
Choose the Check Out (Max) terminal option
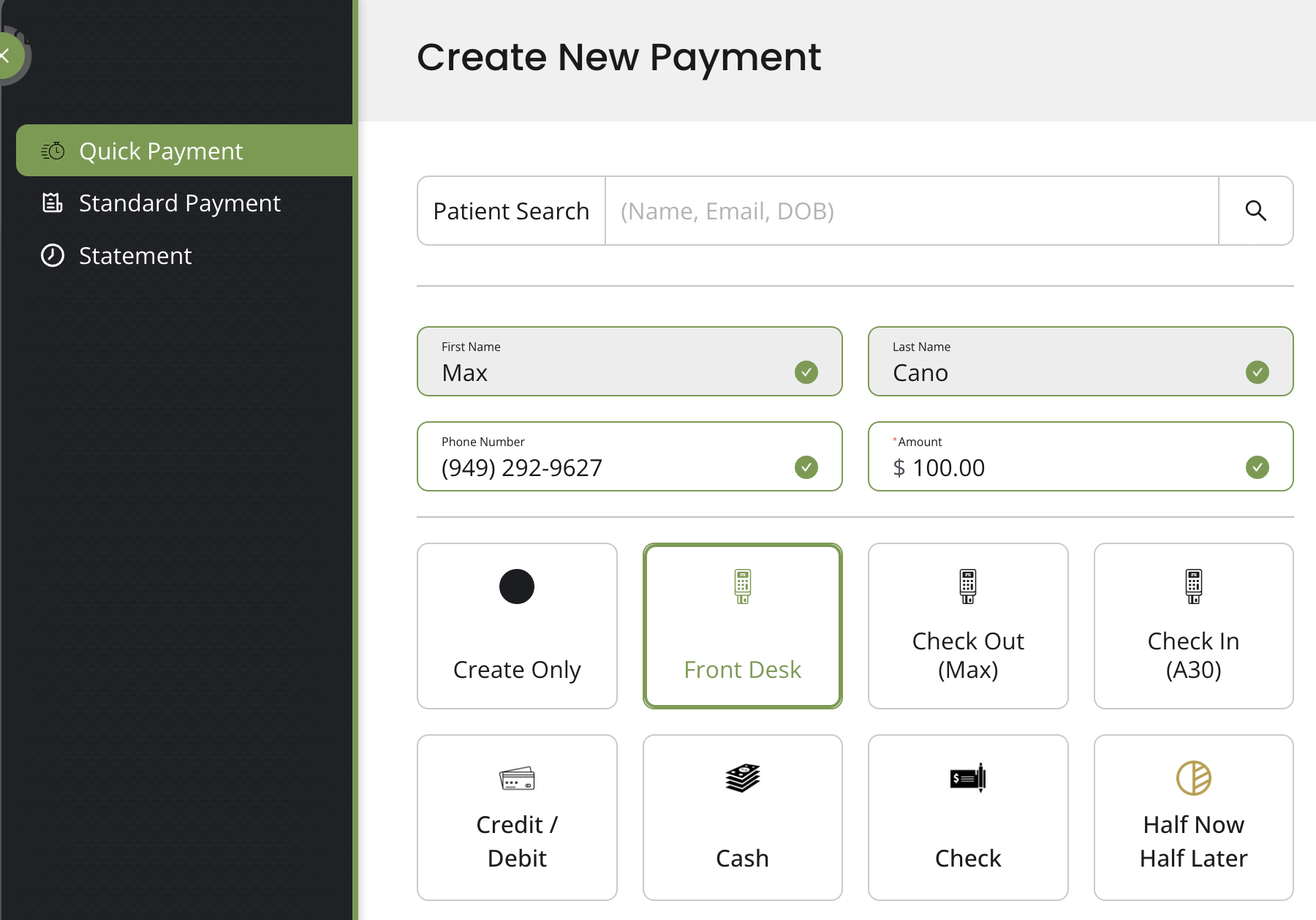coord(967,626)
